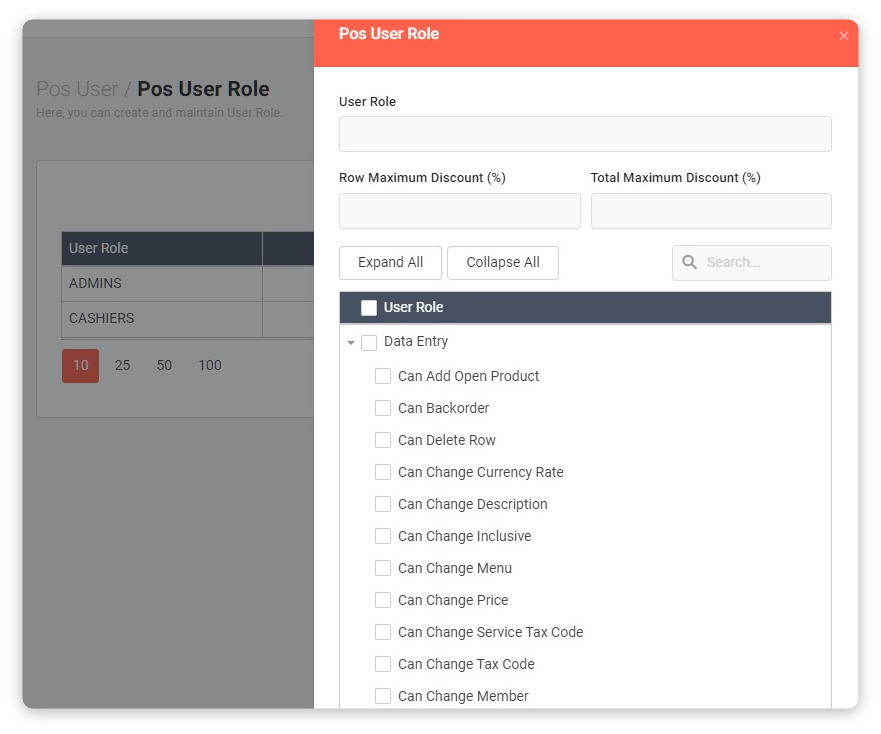The height and width of the screenshot is (734, 881).
Task: Click the Total Maximum Discount input
Action: (x=710, y=211)
